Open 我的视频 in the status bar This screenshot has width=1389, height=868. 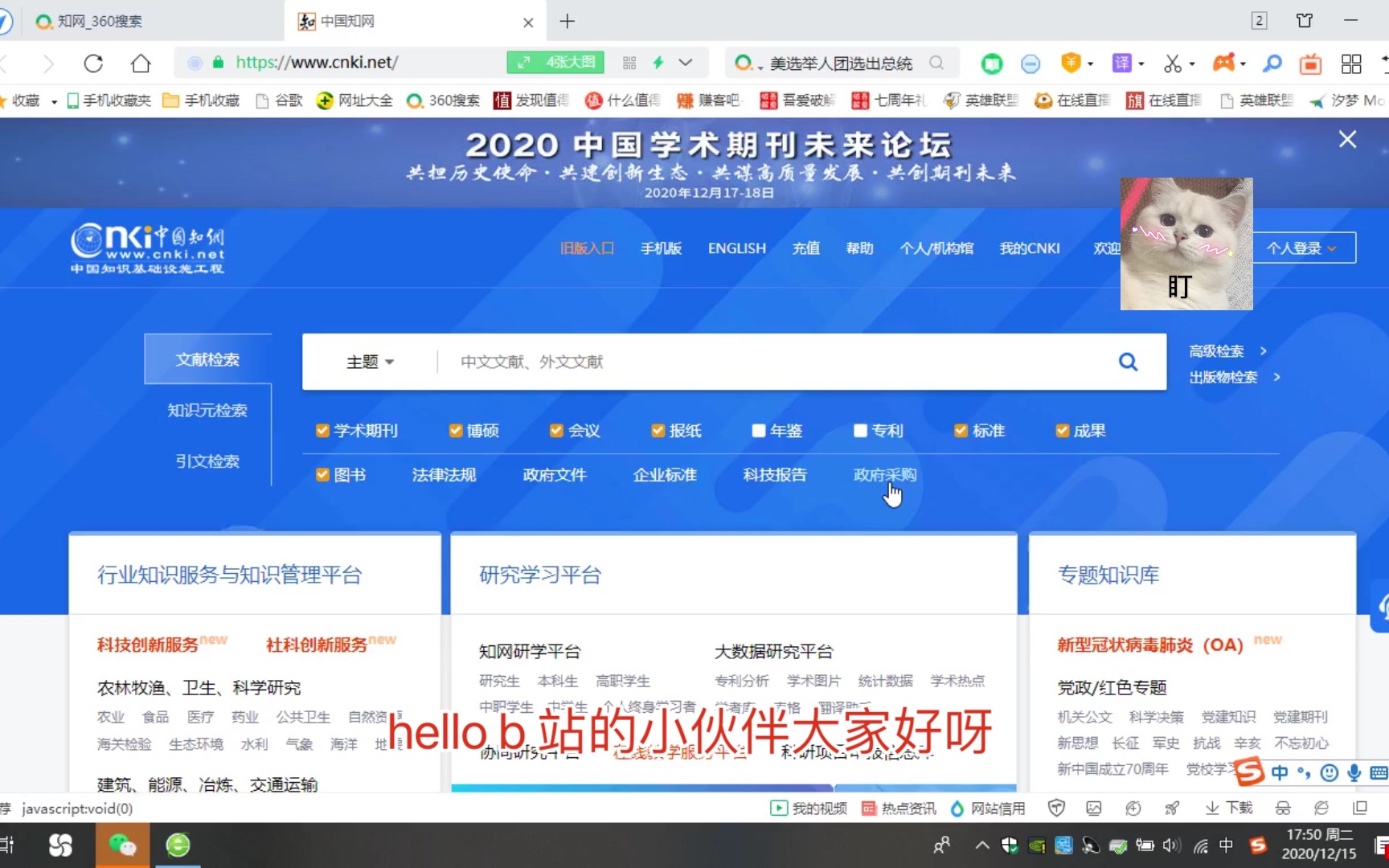(809, 808)
